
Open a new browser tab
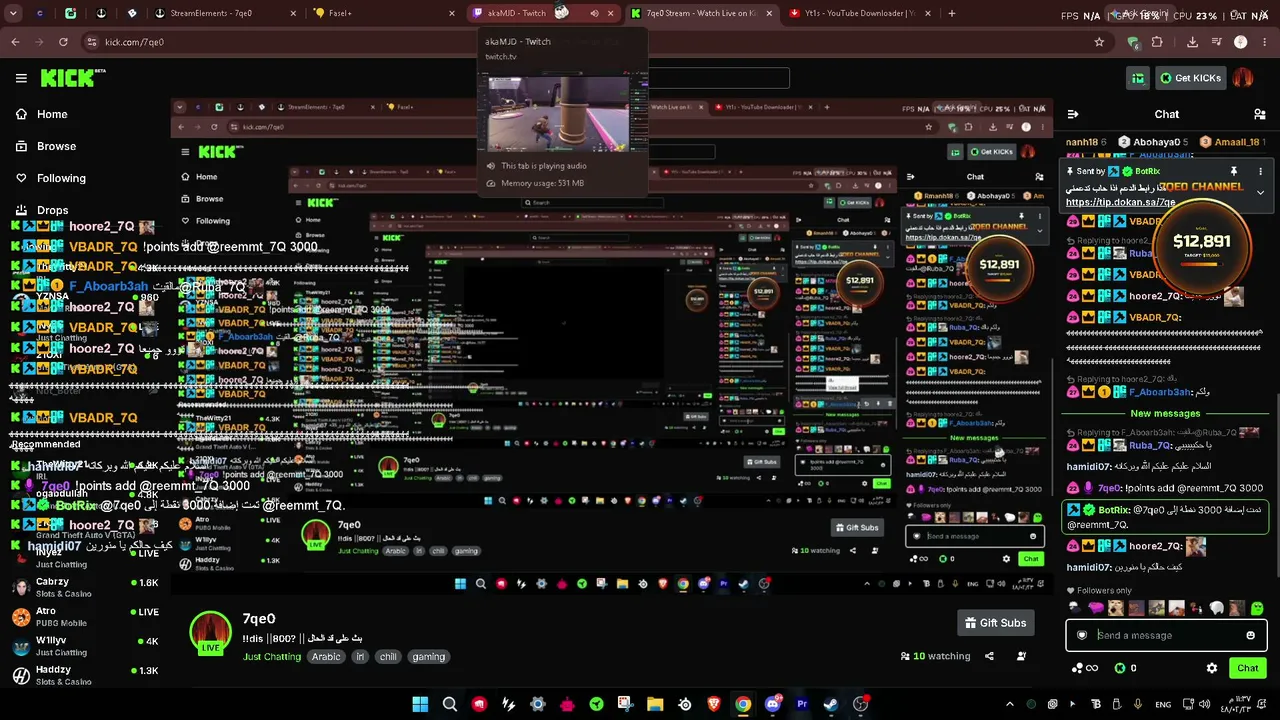[951, 13]
